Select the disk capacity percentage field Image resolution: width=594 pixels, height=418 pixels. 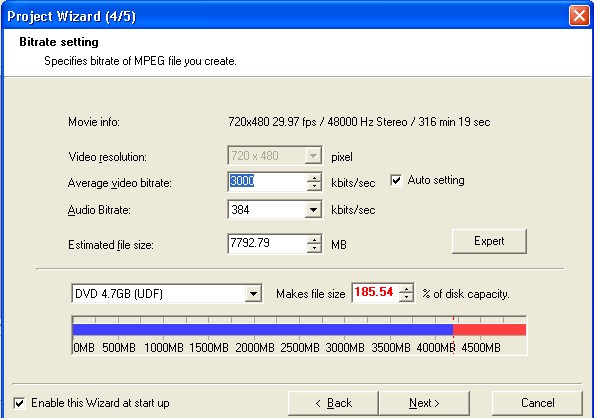coord(376,293)
